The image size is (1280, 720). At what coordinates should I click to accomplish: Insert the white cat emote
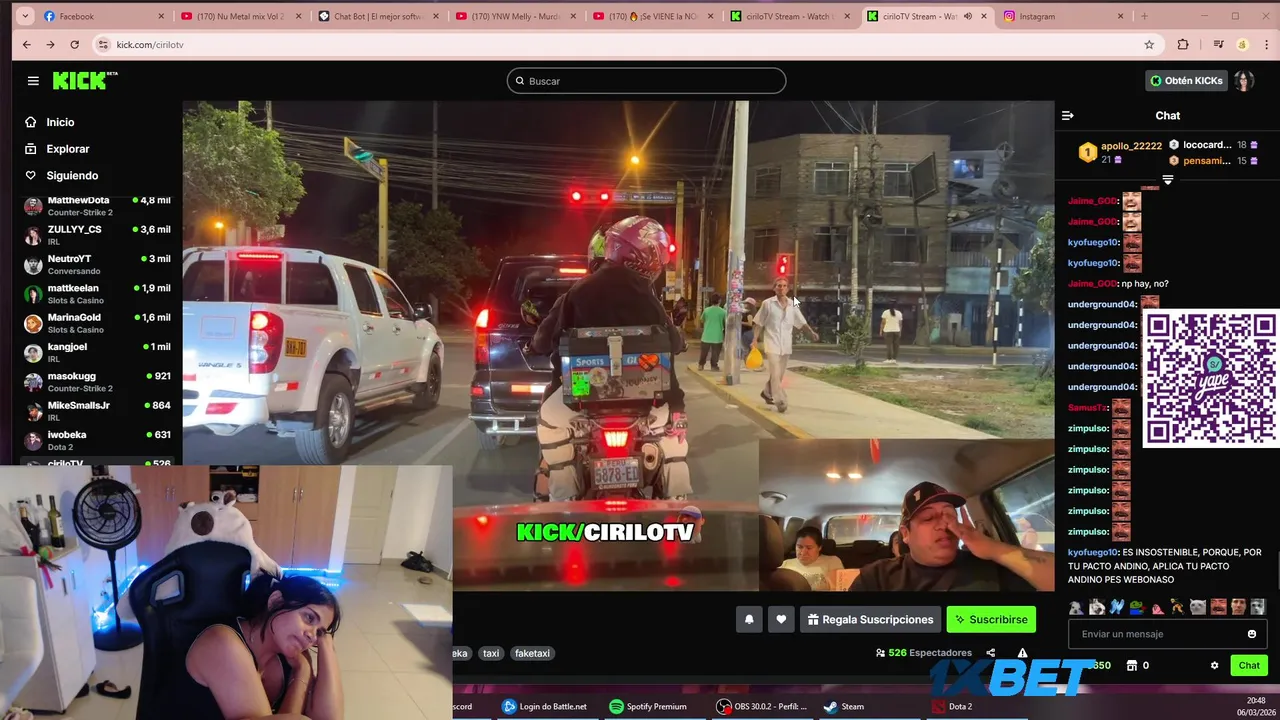1198,607
